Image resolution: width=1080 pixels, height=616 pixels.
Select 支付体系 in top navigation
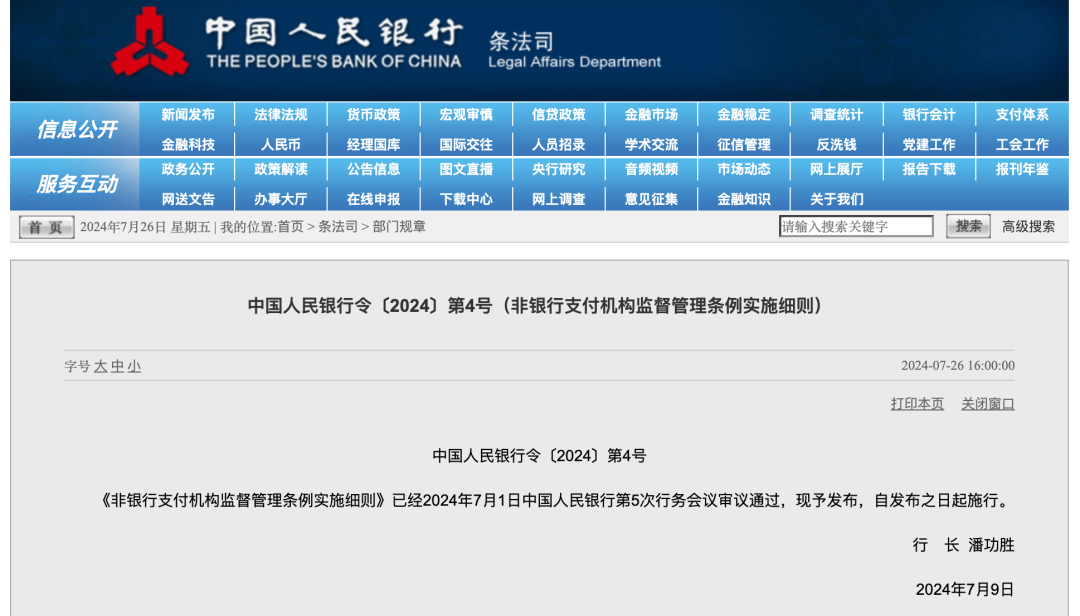click(1021, 115)
